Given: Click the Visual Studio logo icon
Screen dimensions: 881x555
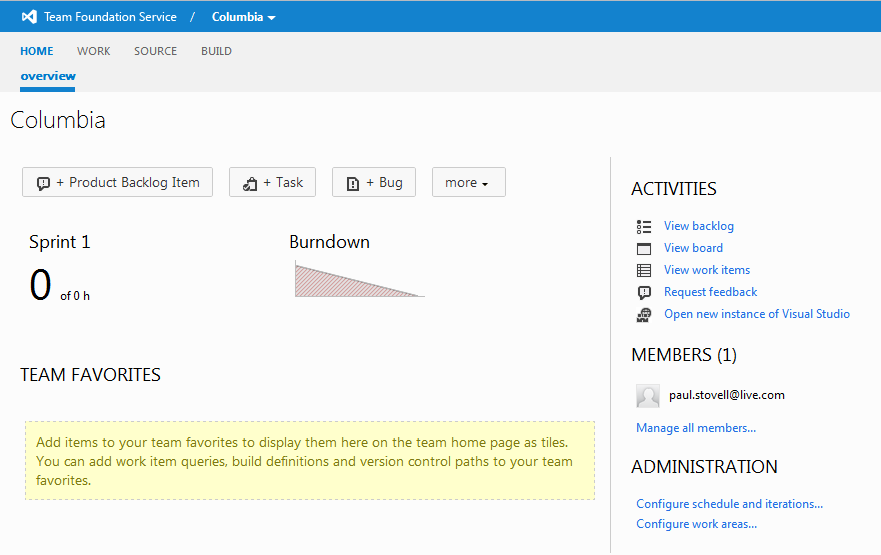Looking at the screenshot, I should 29,17.
